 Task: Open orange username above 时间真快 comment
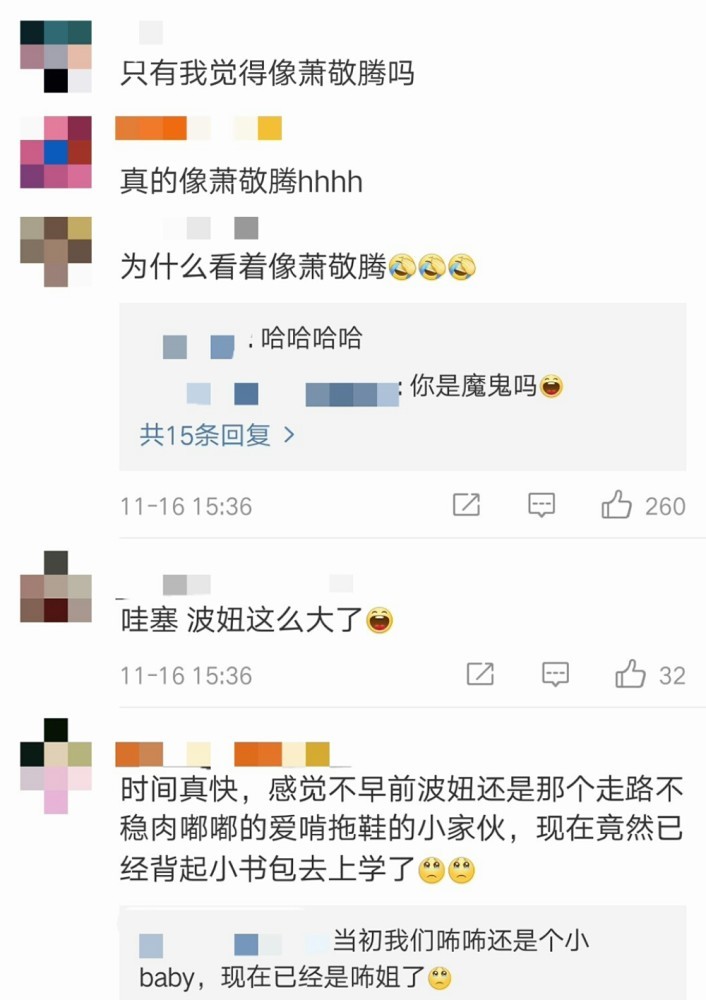[223, 754]
